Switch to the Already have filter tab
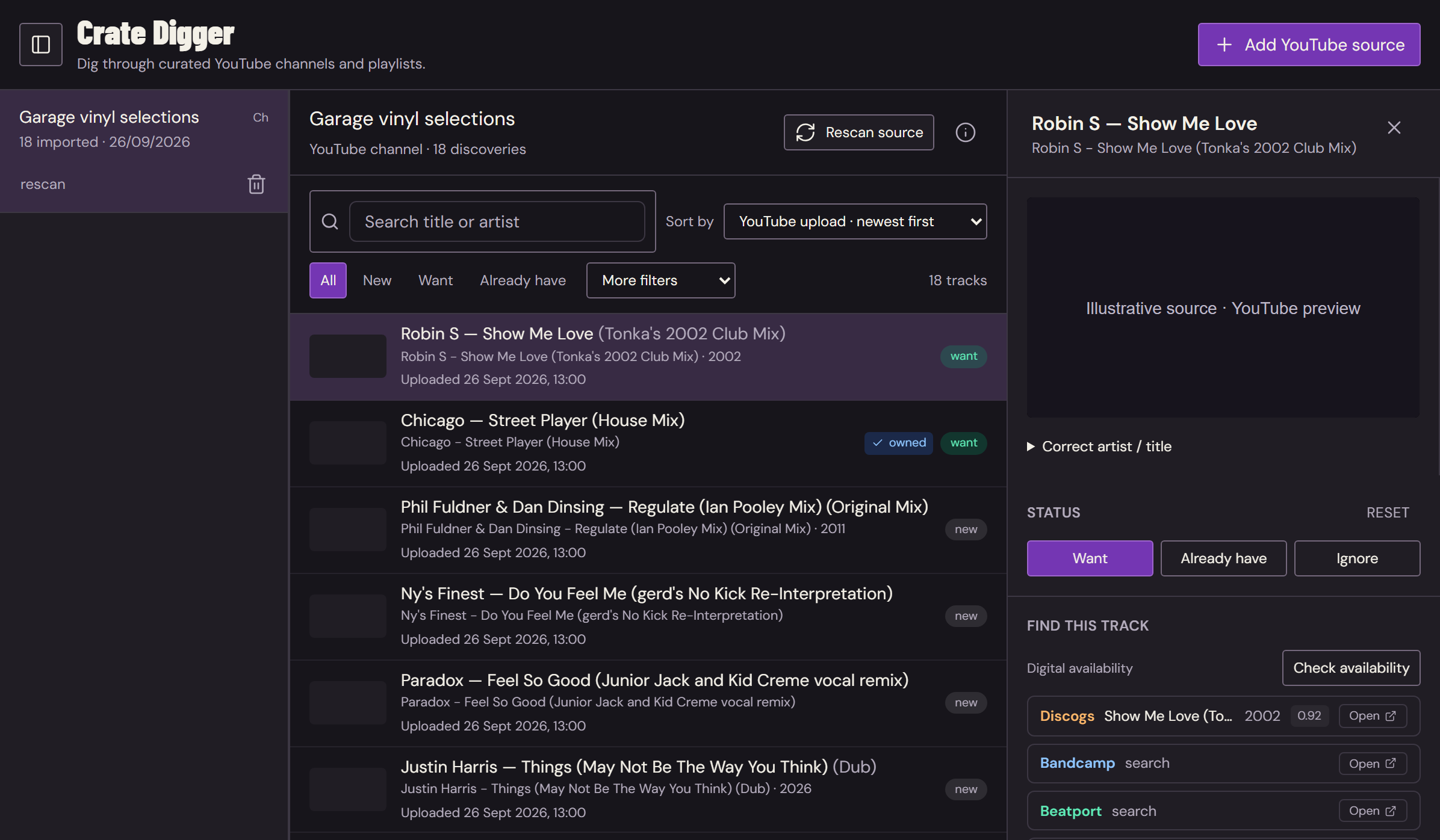This screenshot has width=1440, height=840. pyautogui.click(x=523, y=280)
